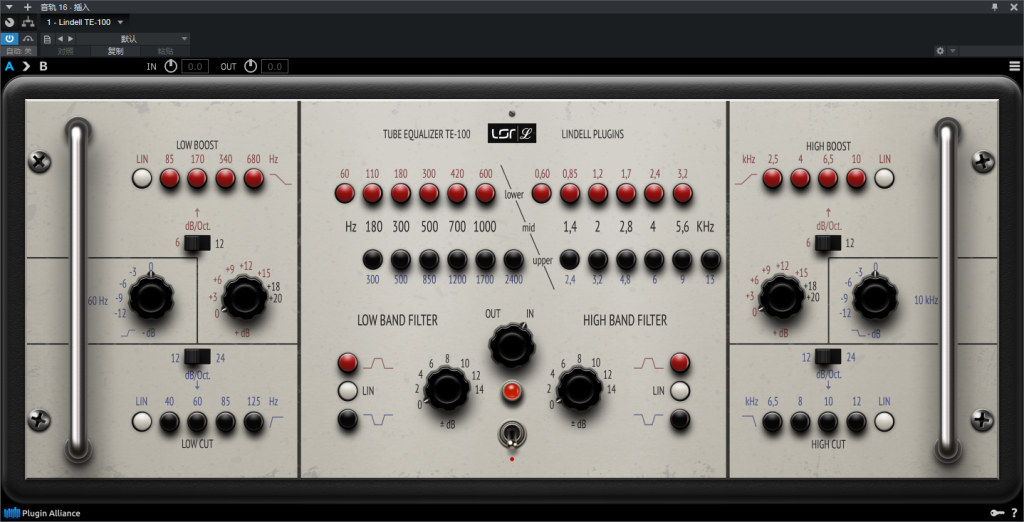Image resolution: width=1024 pixels, height=522 pixels.
Task: Select lower band 600 Hz red button
Action: 485,193
